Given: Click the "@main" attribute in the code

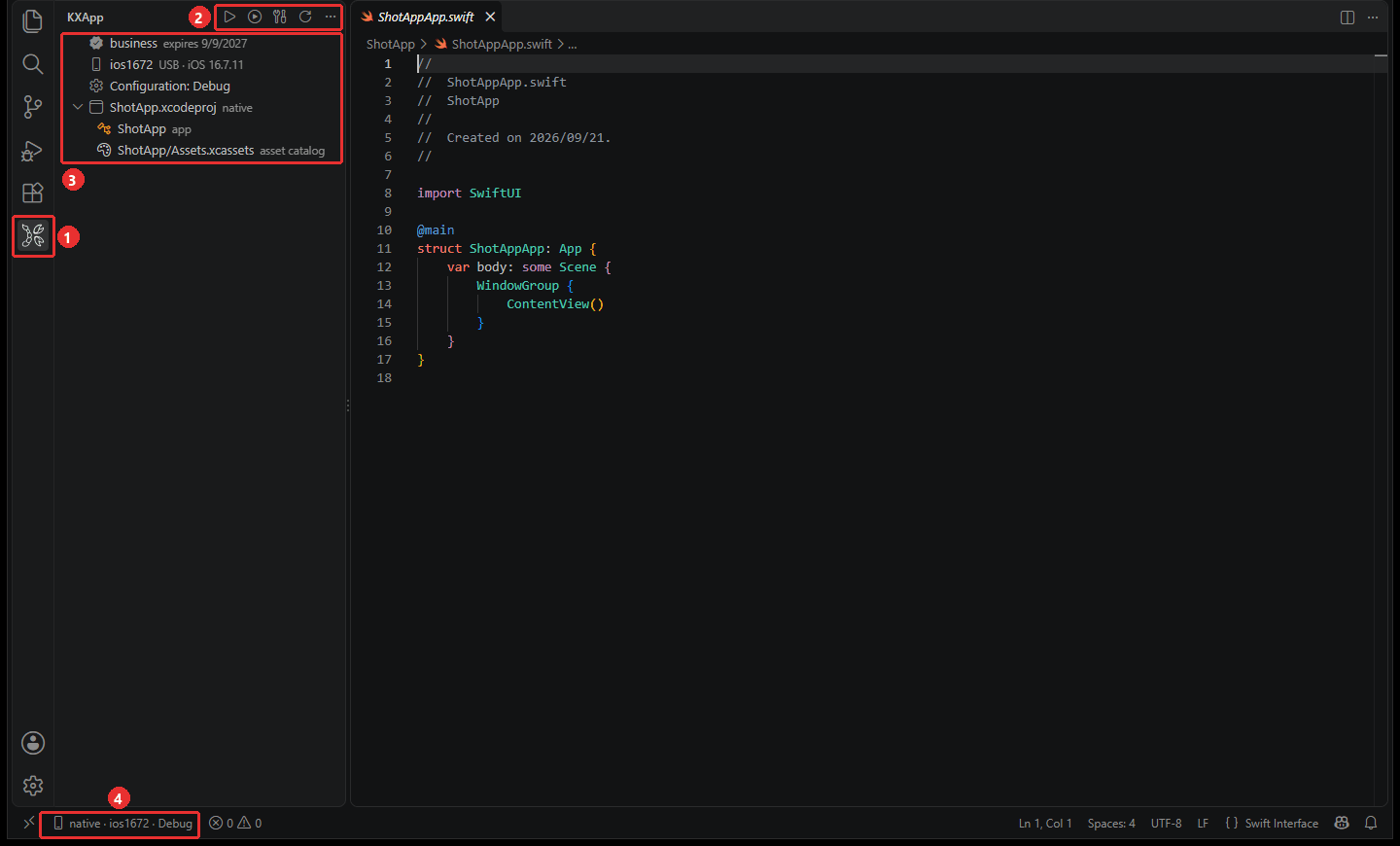Looking at the screenshot, I should pos(436,229).
